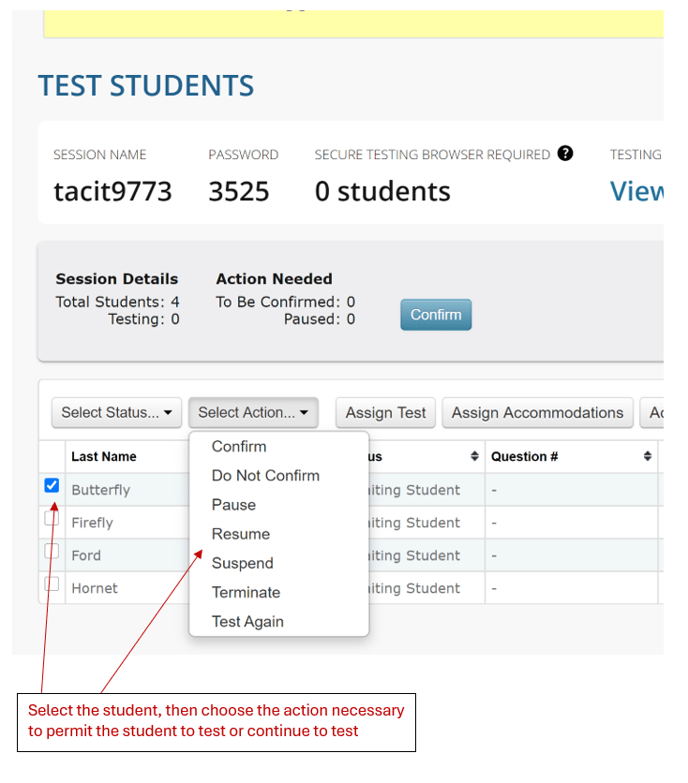This screenshot has width=688, height=783.
Task: Choose Confirm from the action menu
Action: pos(239,446)
